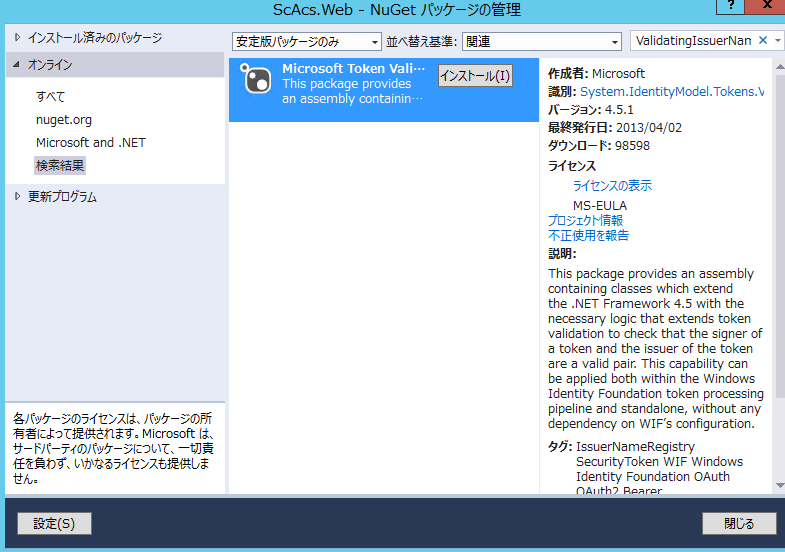Click the バージョン: 4.5.1 text
Image resolution: width=785 pixels, height=552 pixels.
tap(591, 110)
